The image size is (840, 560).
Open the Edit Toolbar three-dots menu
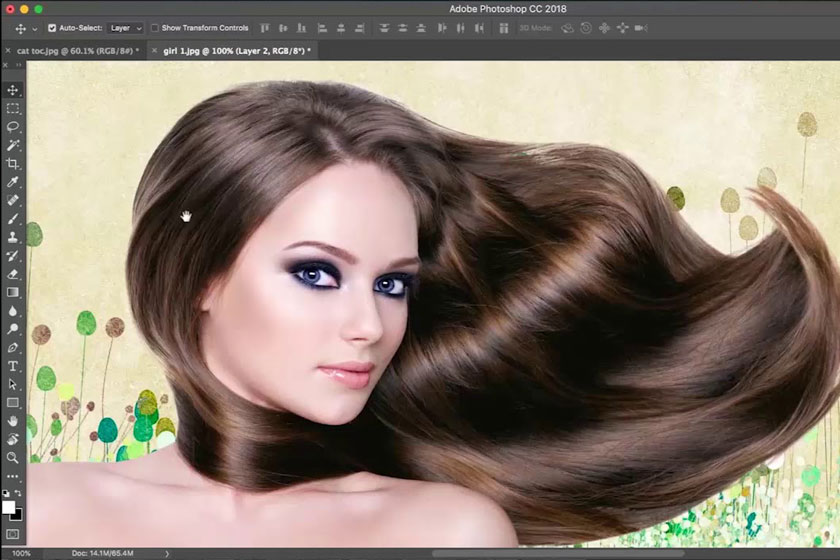pyautogui.click(x=13, y=476)
